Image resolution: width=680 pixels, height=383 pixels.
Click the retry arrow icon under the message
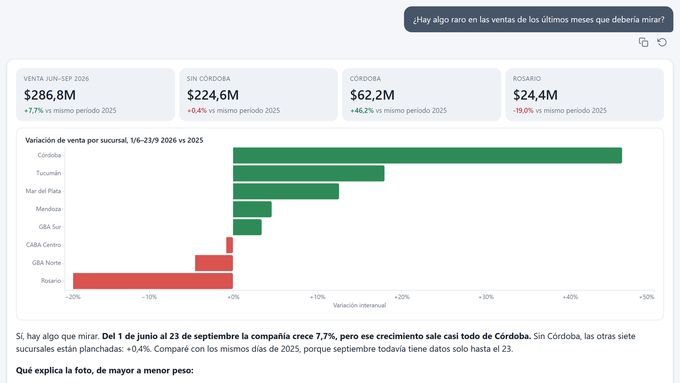[x=662, y=42]
